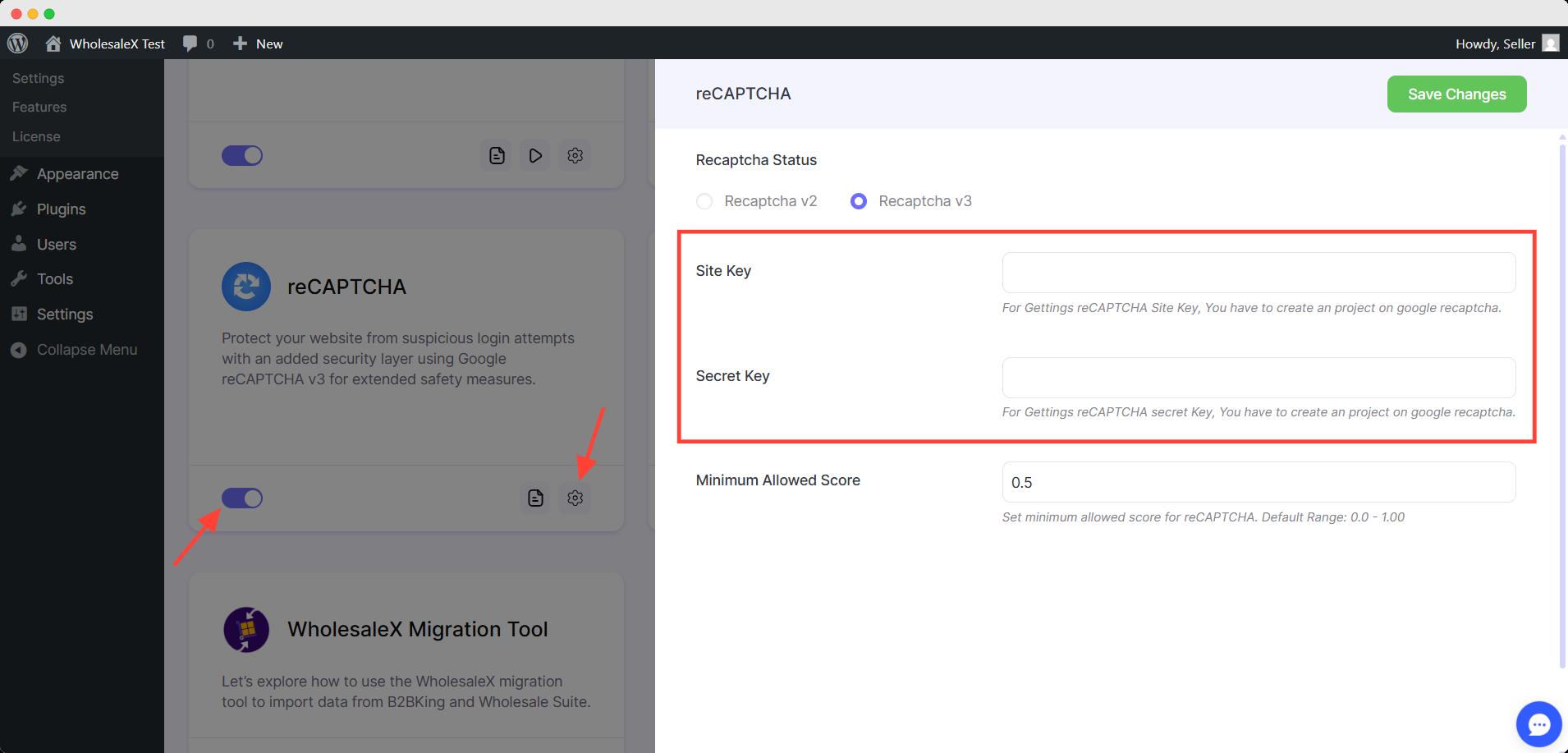Click the settings panel vertical scrollbar
Screen dimensions: 1568x753
click(1562, 402)
